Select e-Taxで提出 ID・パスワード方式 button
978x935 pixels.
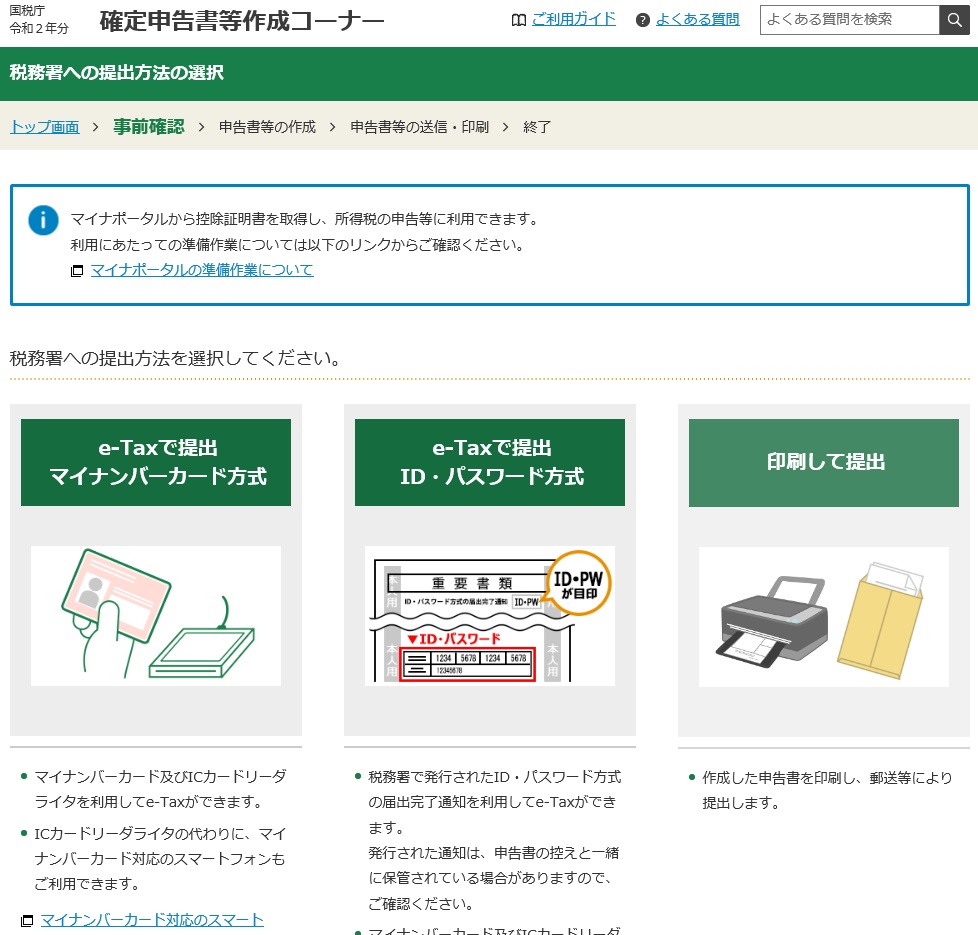490,462
